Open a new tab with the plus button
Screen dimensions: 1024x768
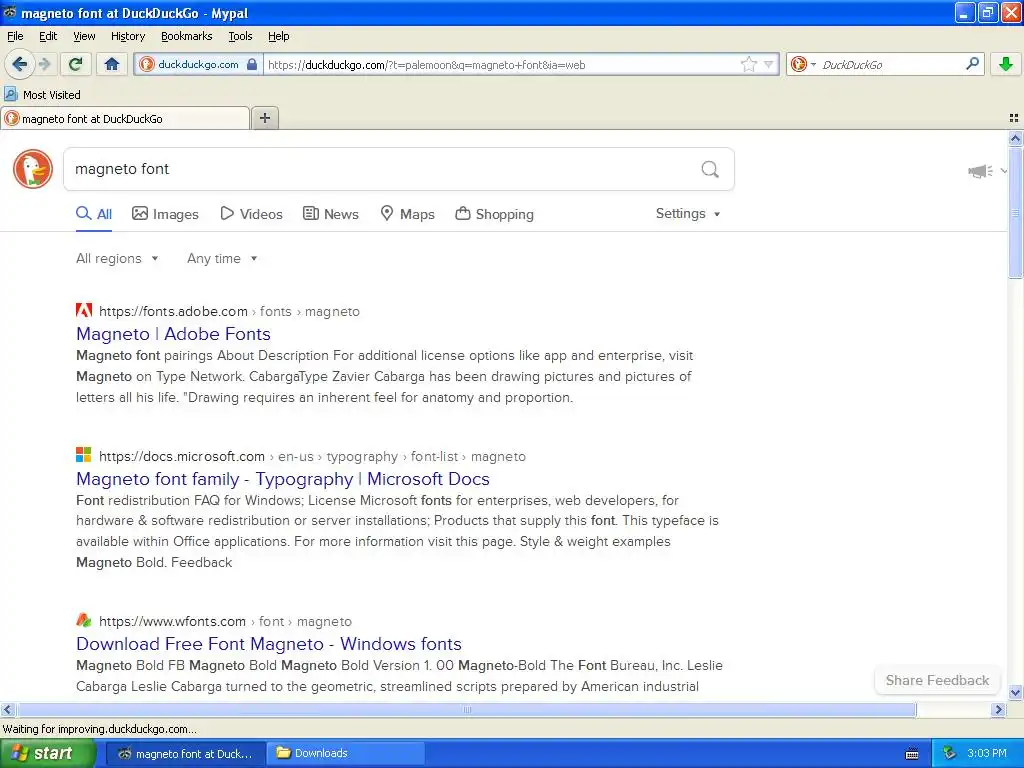coord(265,118)
